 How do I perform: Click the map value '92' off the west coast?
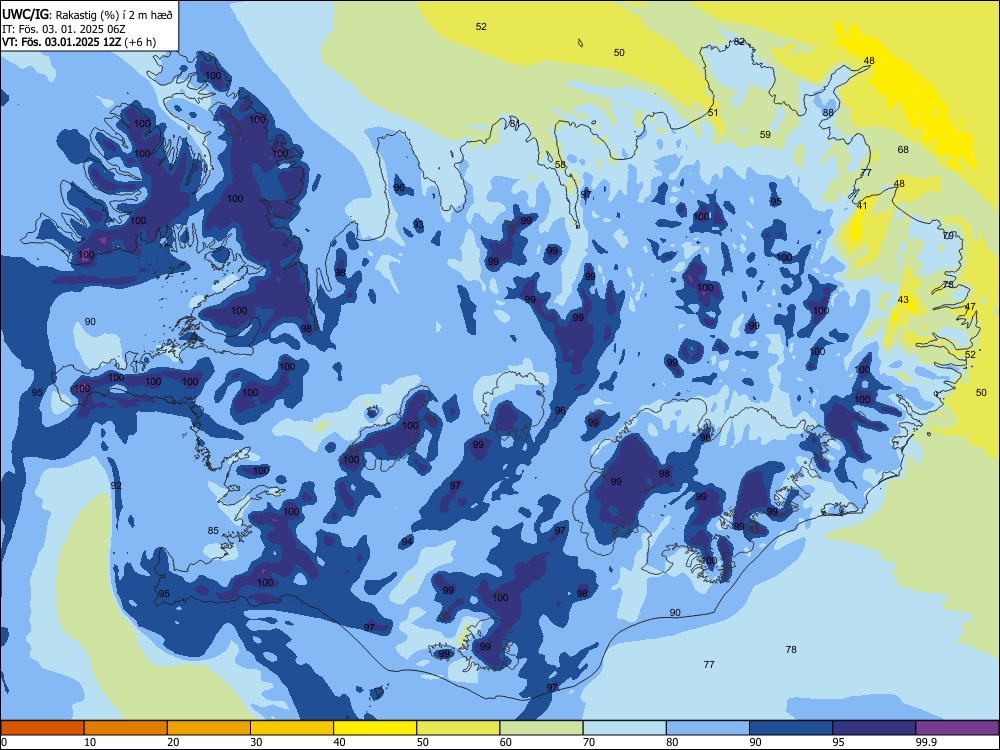coord(116,485)
